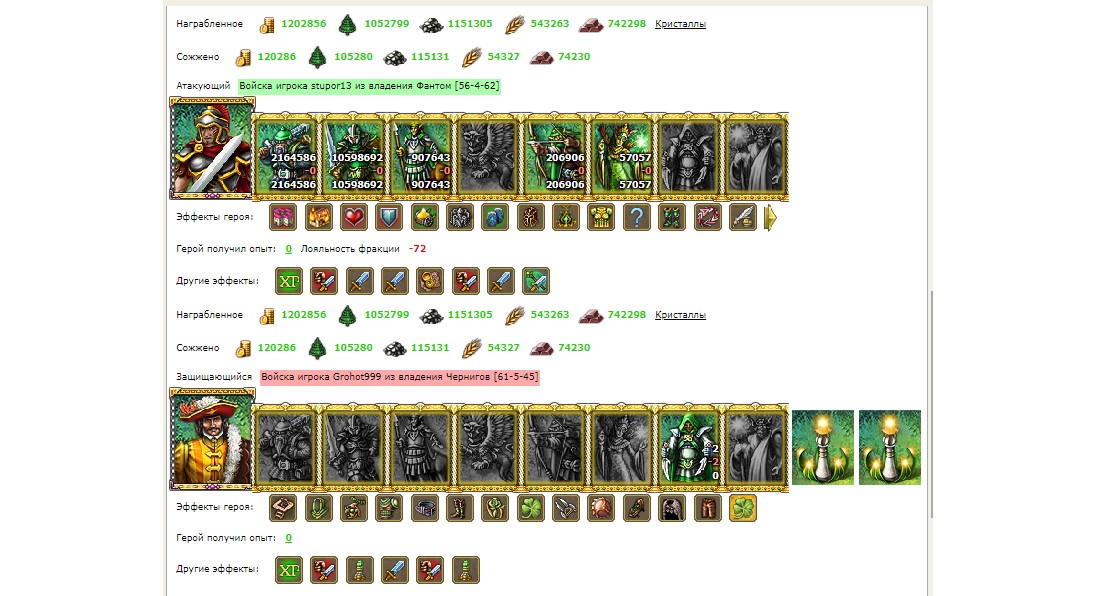The width and height of the screenshot is (1096, 596).
Task: Click the vertical scrollbar on the right
Action: click(x=931, y=404)
